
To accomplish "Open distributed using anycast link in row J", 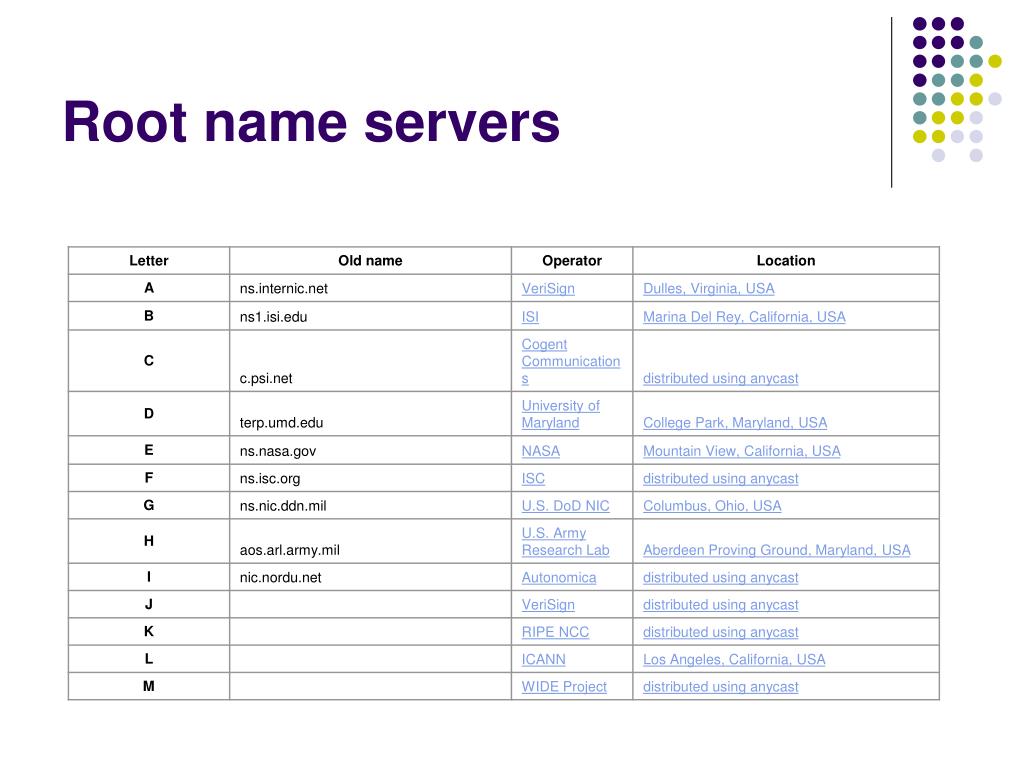I will (720, 605).
